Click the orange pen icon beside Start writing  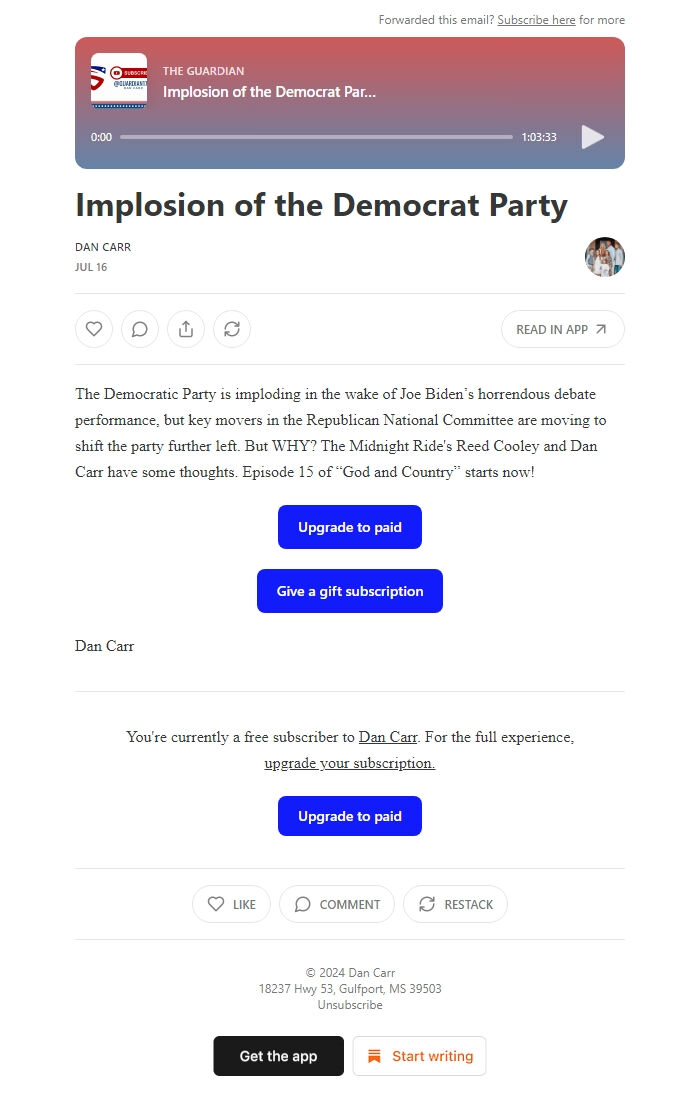375,1056
